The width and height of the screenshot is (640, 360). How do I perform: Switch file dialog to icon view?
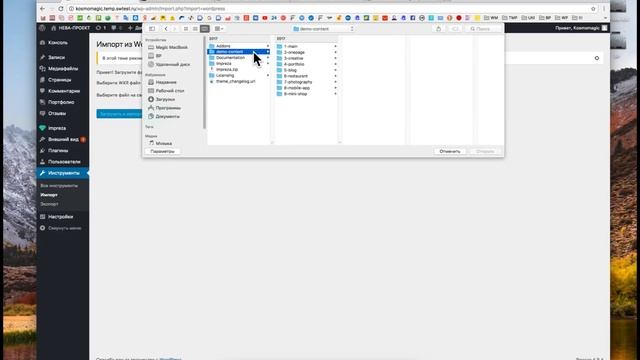tap(186, 29)
